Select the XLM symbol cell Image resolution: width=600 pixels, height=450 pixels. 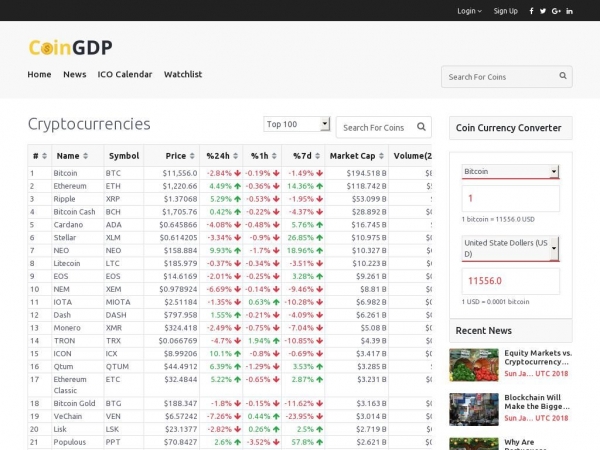[113, 238]
